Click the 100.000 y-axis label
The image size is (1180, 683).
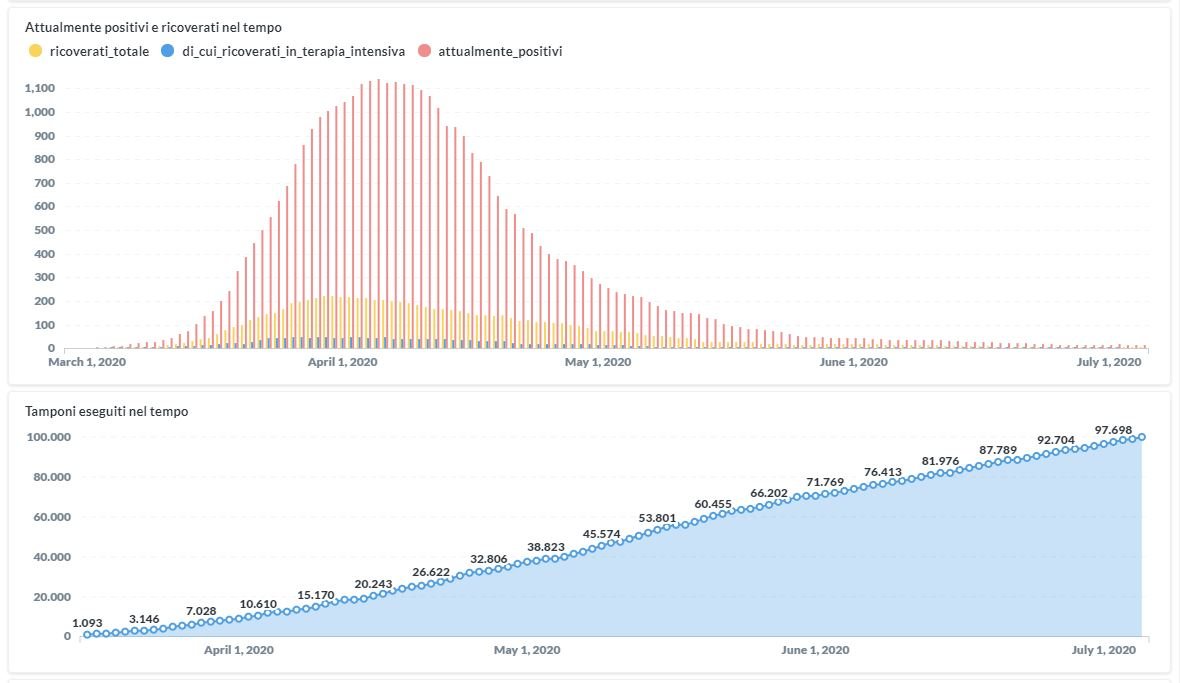(x=49, y=437)
